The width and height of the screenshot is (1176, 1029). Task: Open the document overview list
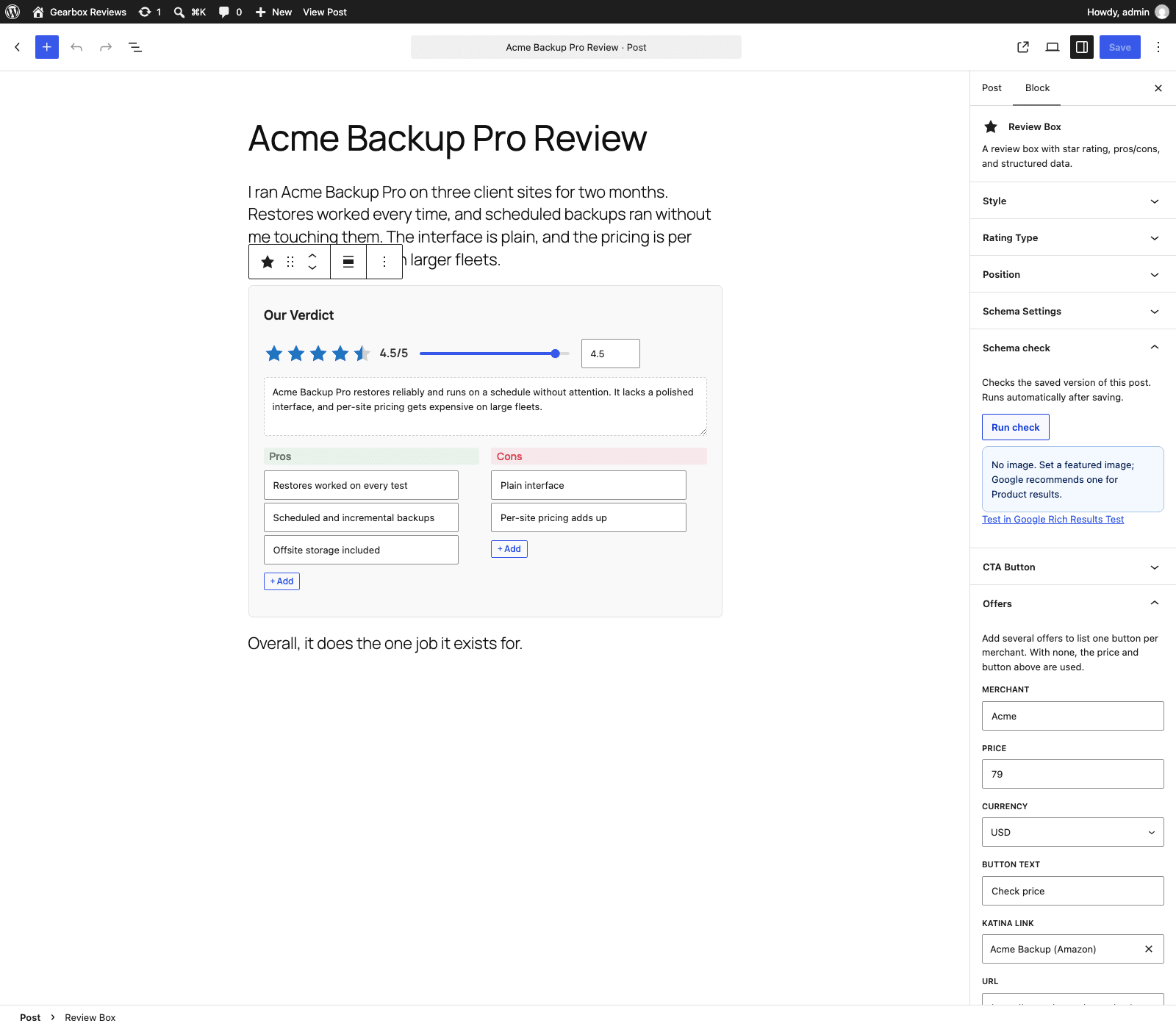(x=135, y=47)
